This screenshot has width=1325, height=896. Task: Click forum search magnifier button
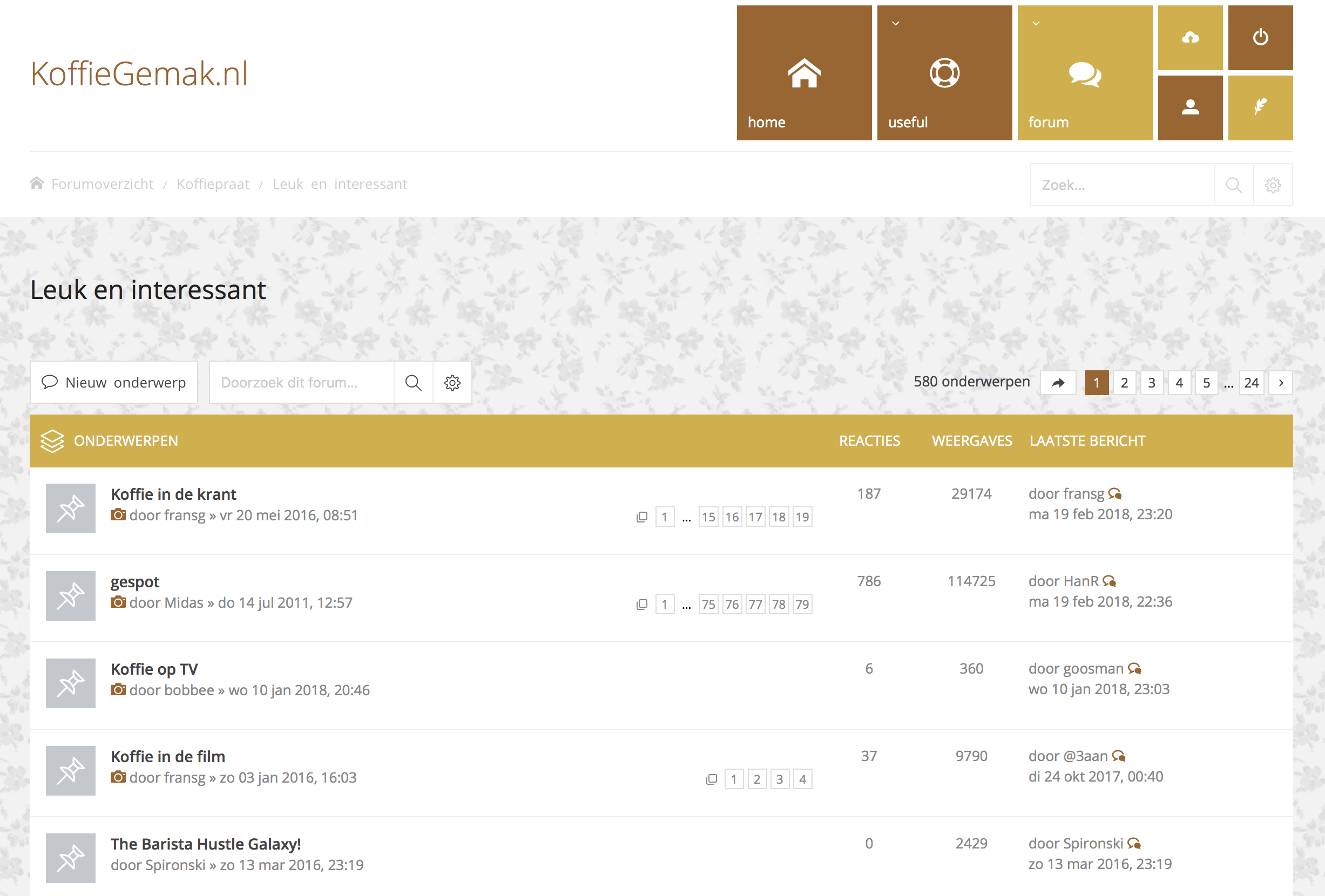point(414,383)
